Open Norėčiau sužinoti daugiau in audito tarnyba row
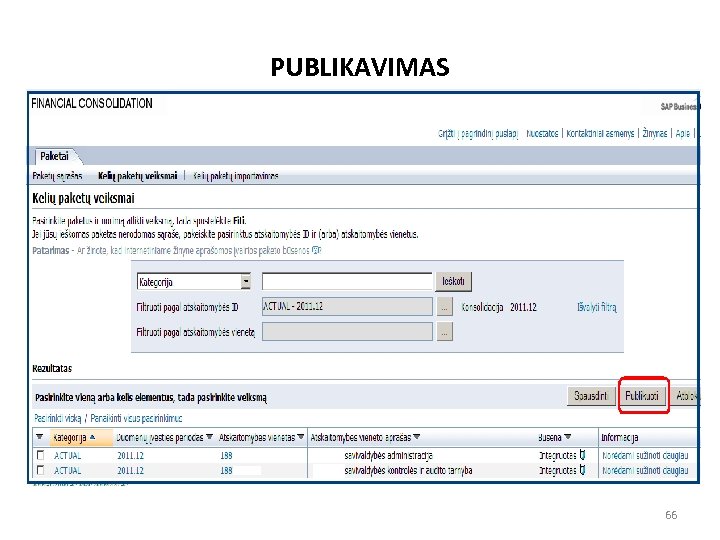The height and width of the screenshot is (540, 720). [x=645, y=471]
